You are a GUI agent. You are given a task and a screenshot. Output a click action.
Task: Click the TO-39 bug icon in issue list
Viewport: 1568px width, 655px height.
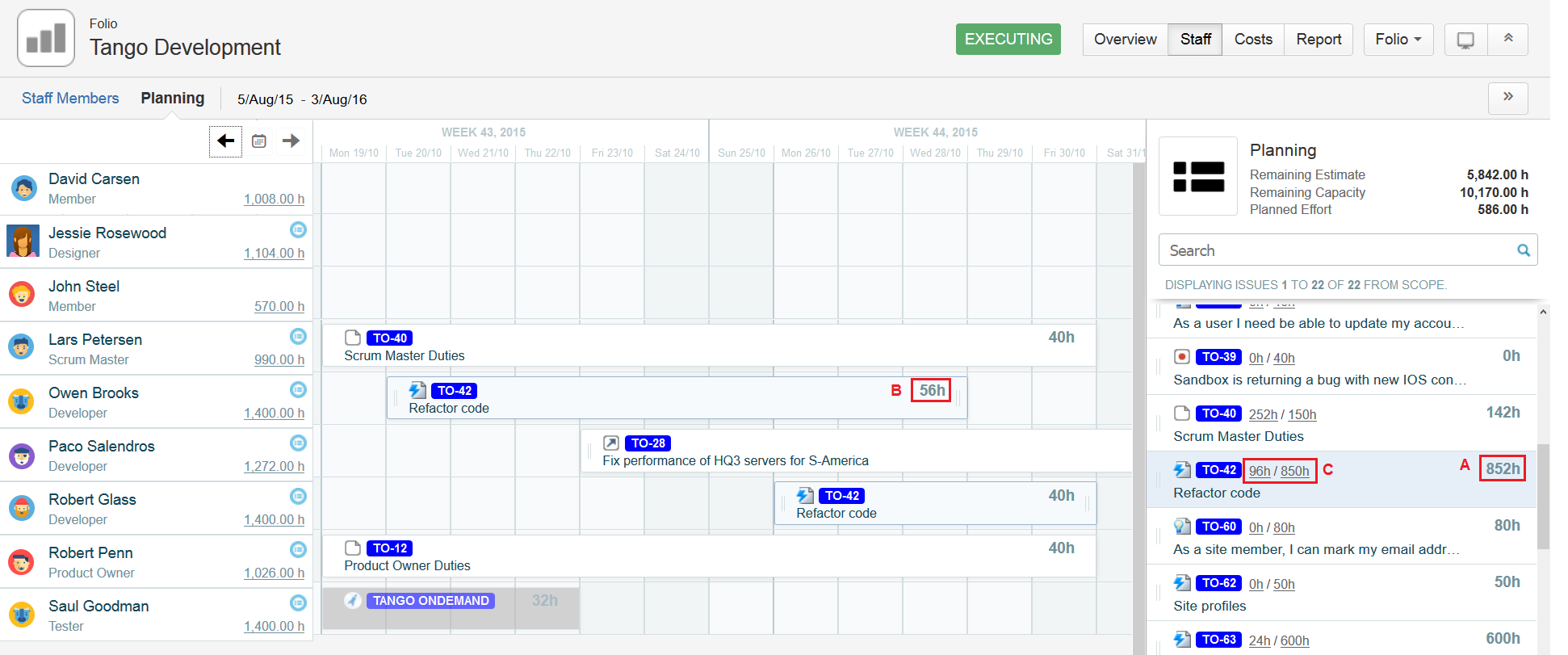(x=1182, y=357)
